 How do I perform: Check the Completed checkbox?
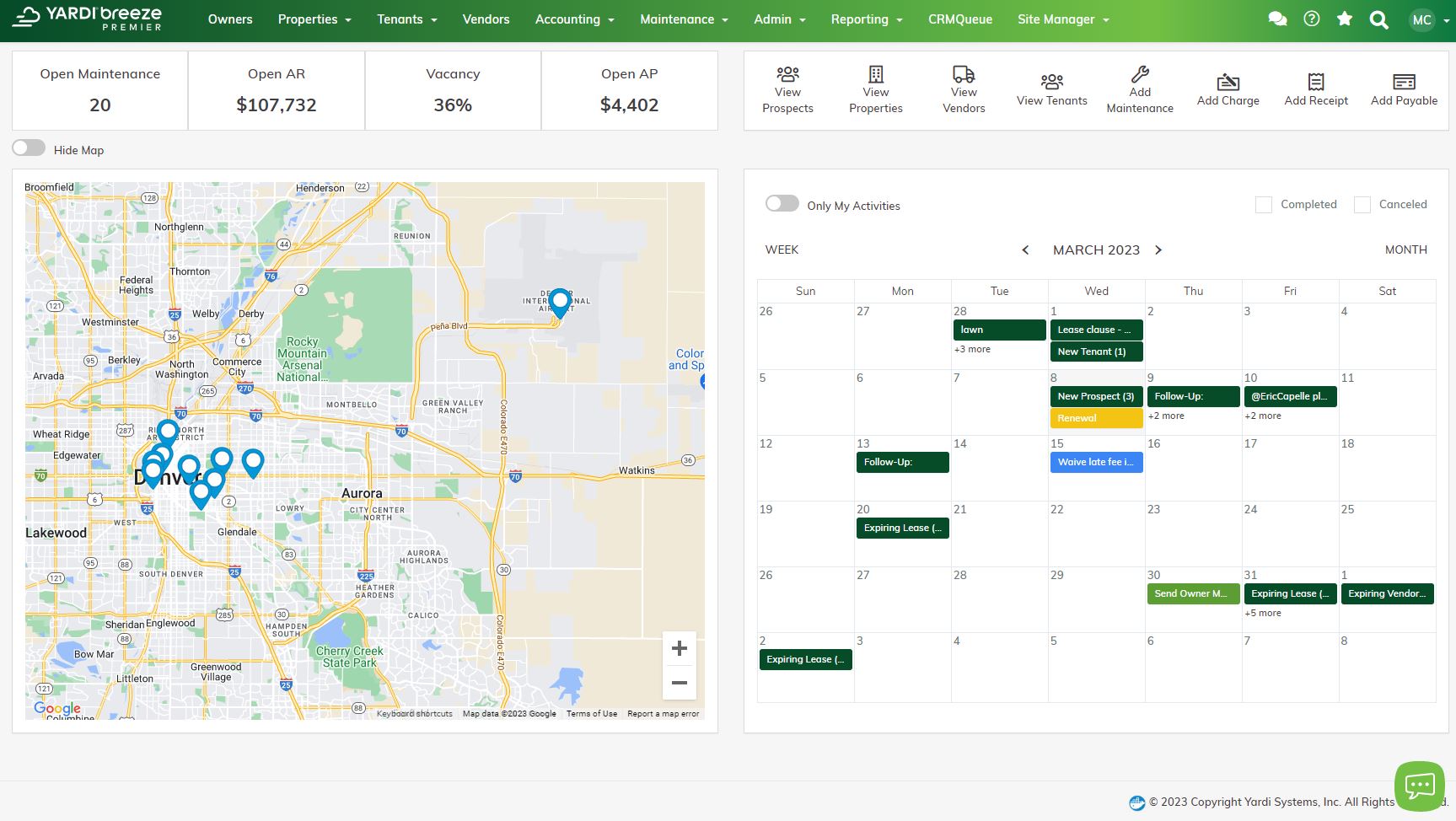(x=1263, y=205)
